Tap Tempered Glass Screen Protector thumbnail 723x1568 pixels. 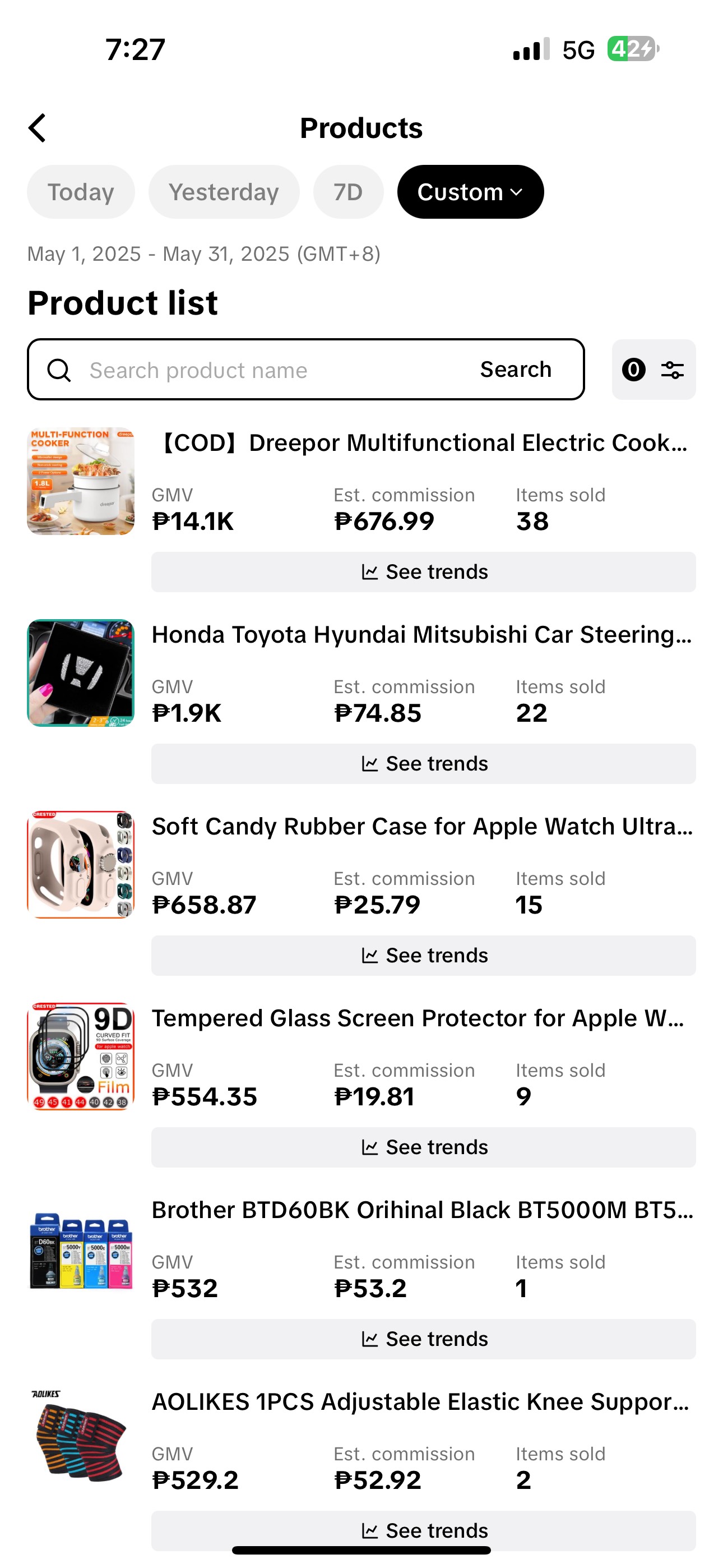point(81,1056)
